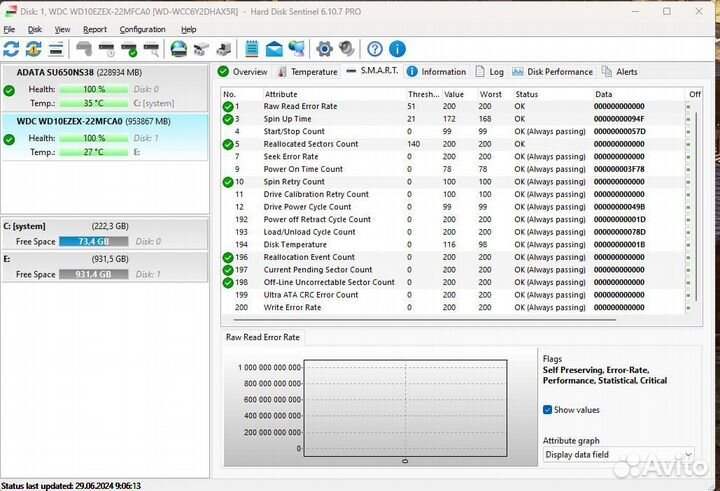Select the Reallocated Sectors Count row

click(x=310, y=144)
